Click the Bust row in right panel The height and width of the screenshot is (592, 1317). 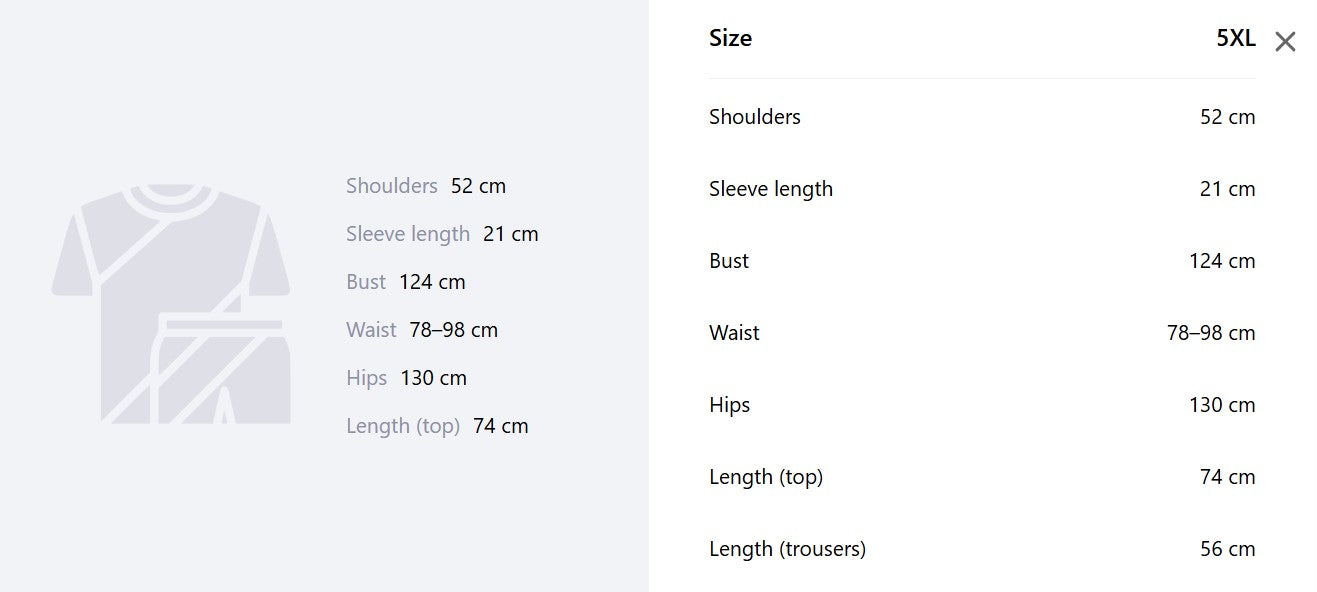pyautogui.click(x=982, y=261)
